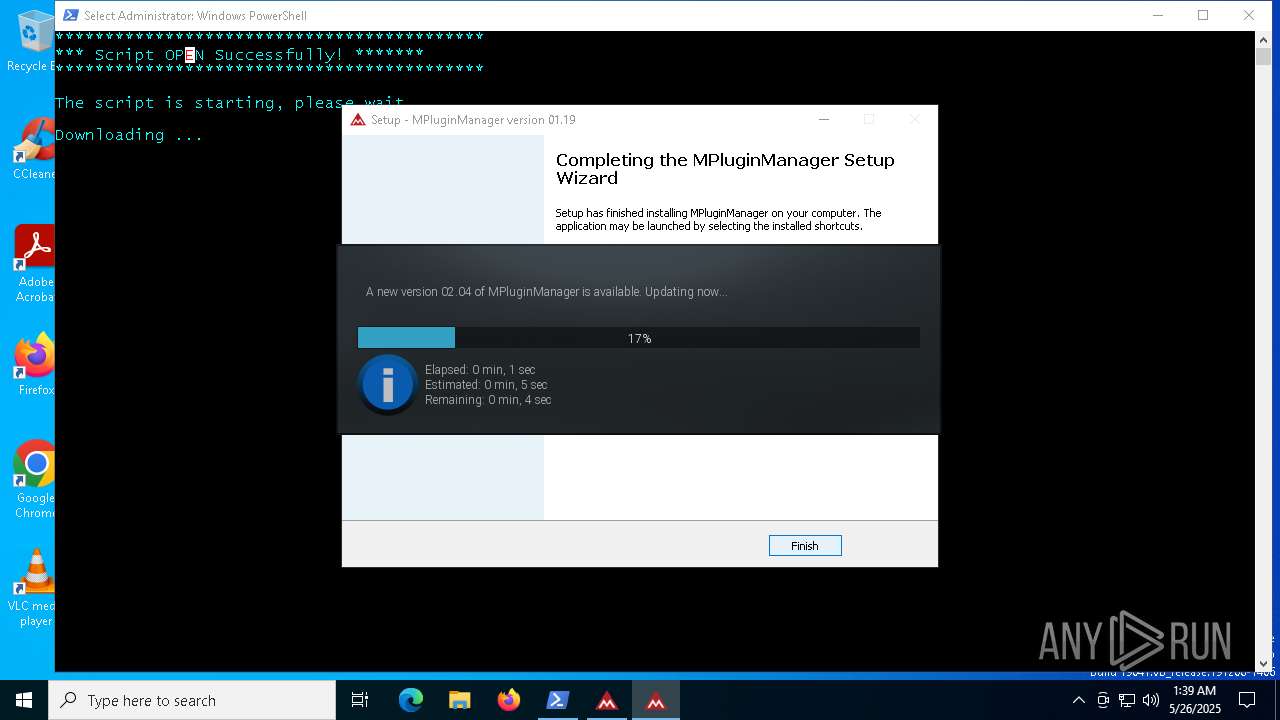
Task: Open the clock showing 1:39 AM
Action: pos(1195,700)
